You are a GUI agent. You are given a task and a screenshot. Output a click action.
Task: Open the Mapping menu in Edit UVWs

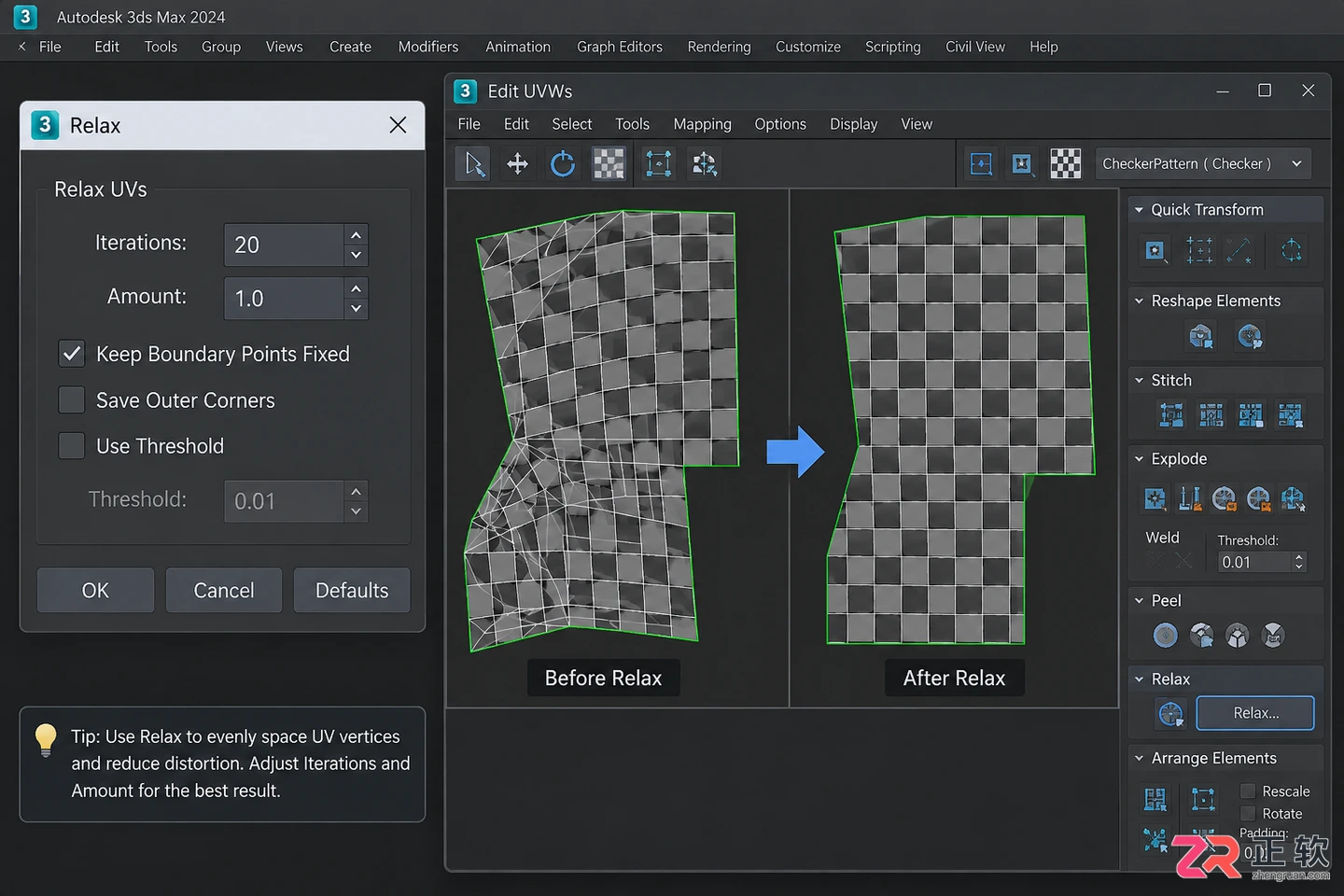coord(702,124)
